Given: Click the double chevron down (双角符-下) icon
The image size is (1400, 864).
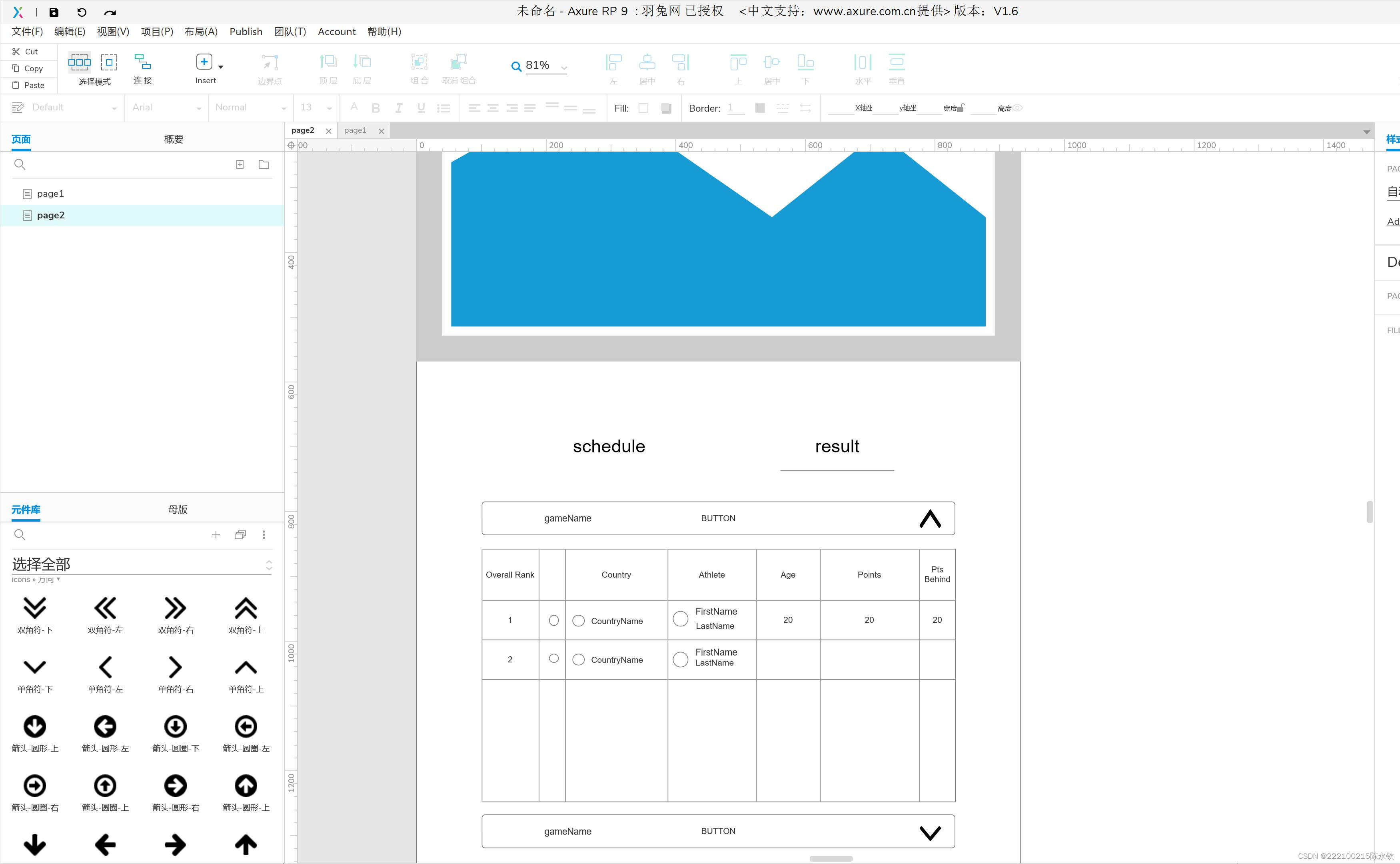Looking at the screenshot, I should [x=35, y=608].
